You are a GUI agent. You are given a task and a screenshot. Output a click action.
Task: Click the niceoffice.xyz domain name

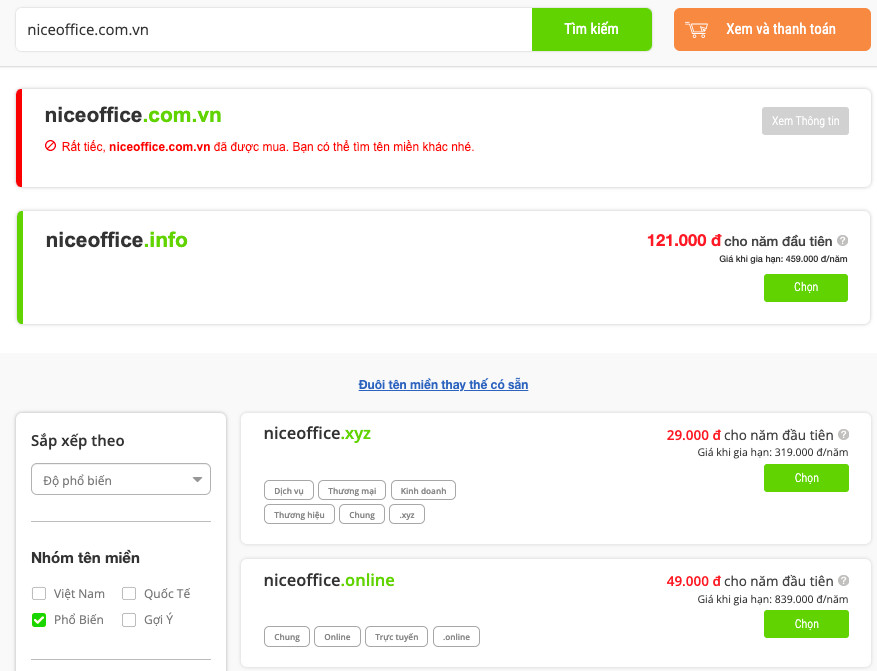click(317, 433)
